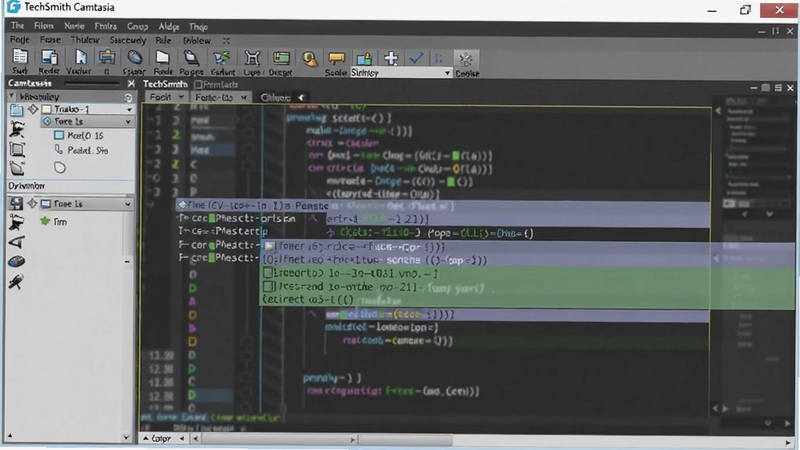Image resolution: width=800 pixels, height=450 pixels.
Task: Click the blue checkmark toolbar icon
Action: tap(416, 58)
